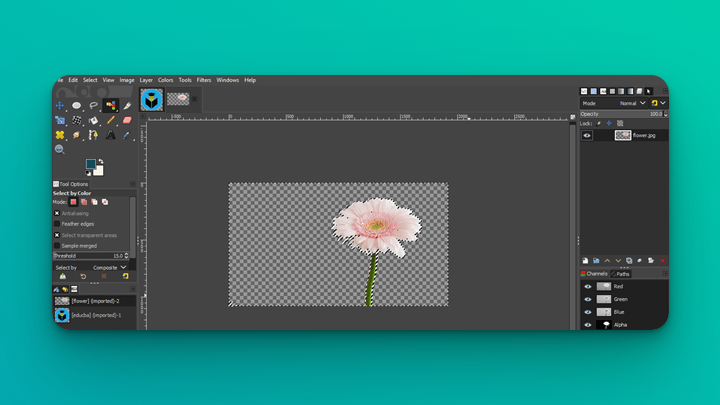Open the Filters menu
The height and width of the screenshot is (405, 720).
tap(204, 80)
